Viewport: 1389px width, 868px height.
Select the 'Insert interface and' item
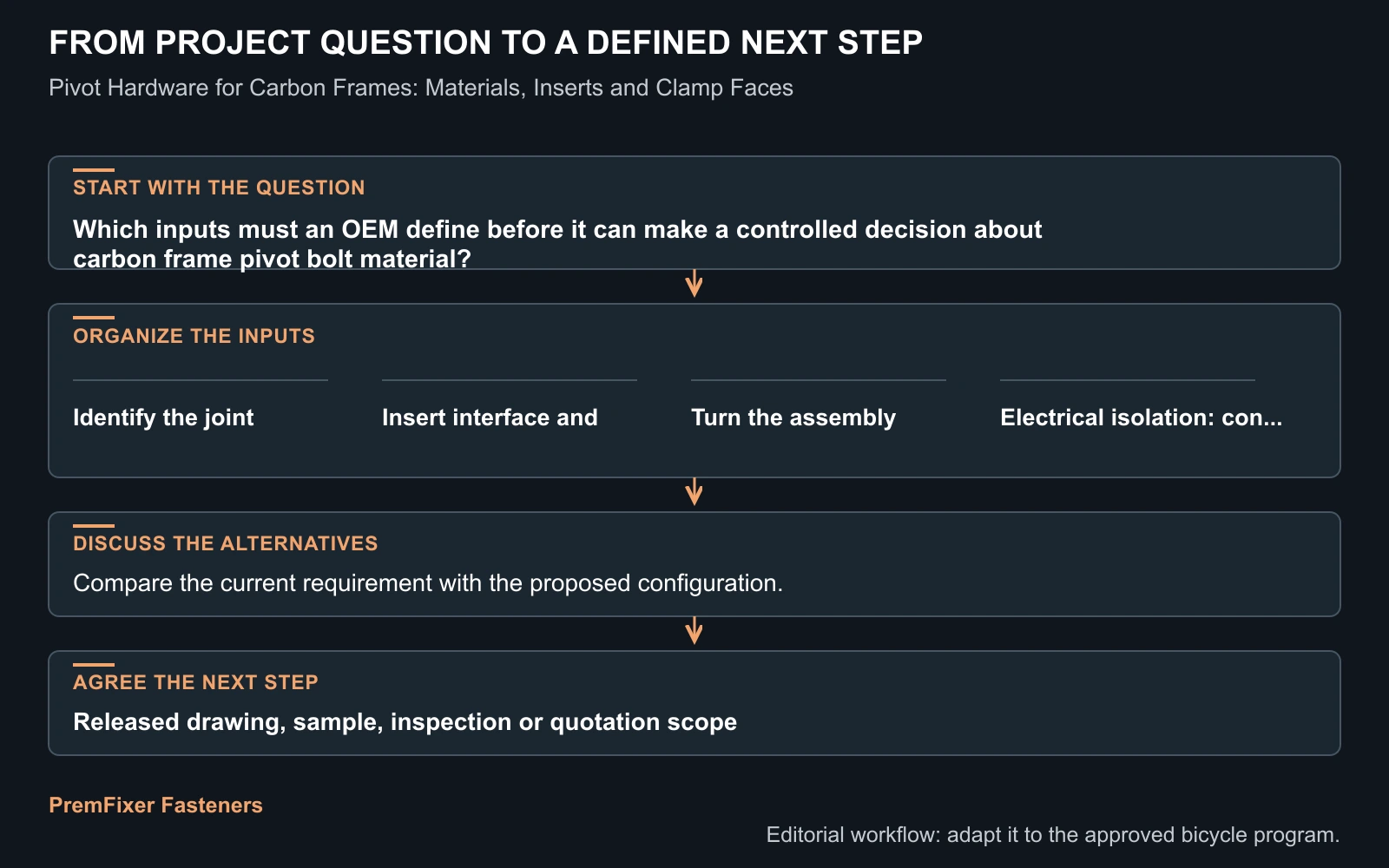coord(490,418)
